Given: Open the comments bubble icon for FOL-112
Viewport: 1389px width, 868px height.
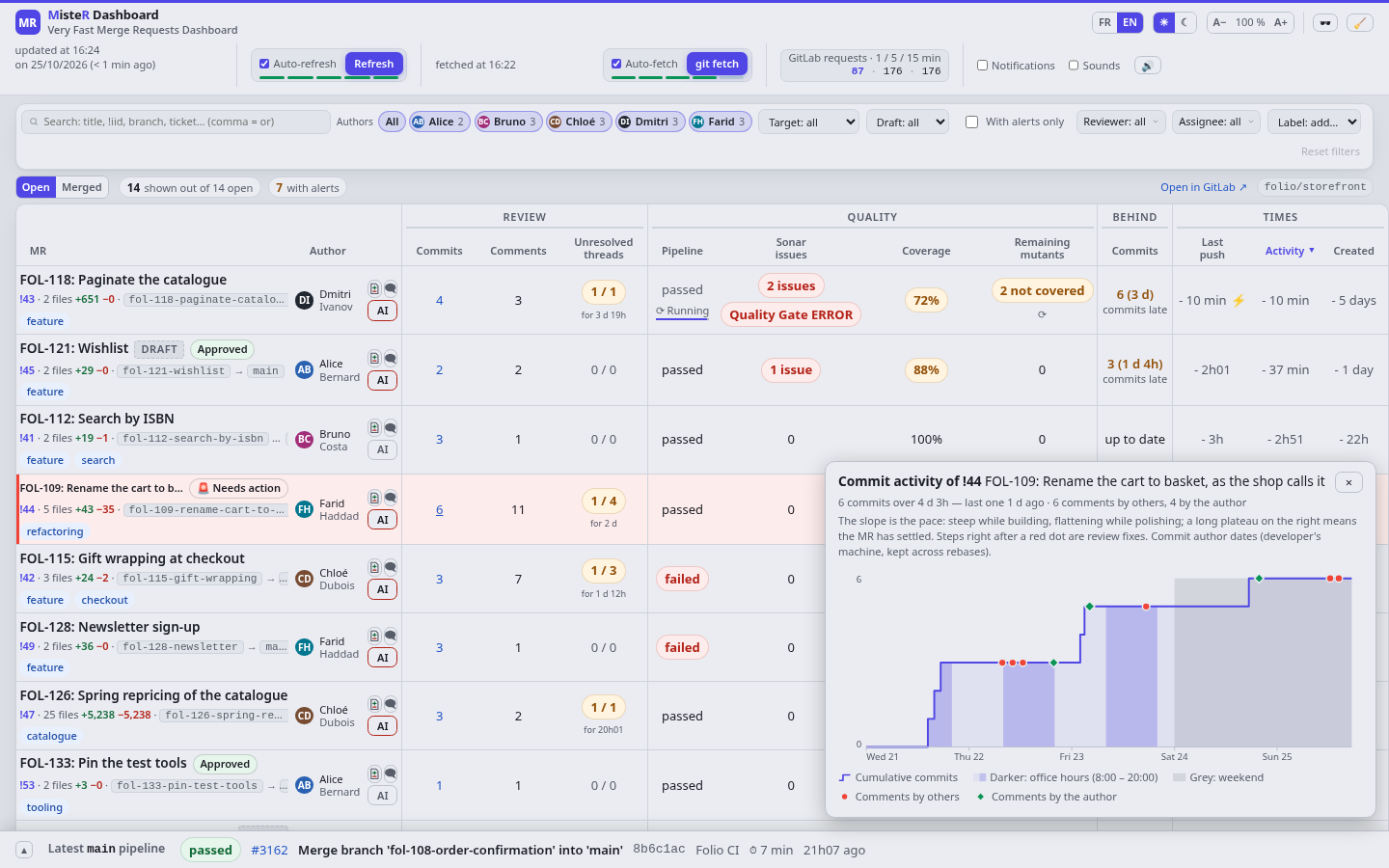Looking at the screenshot, I should [x=391, y=427].
